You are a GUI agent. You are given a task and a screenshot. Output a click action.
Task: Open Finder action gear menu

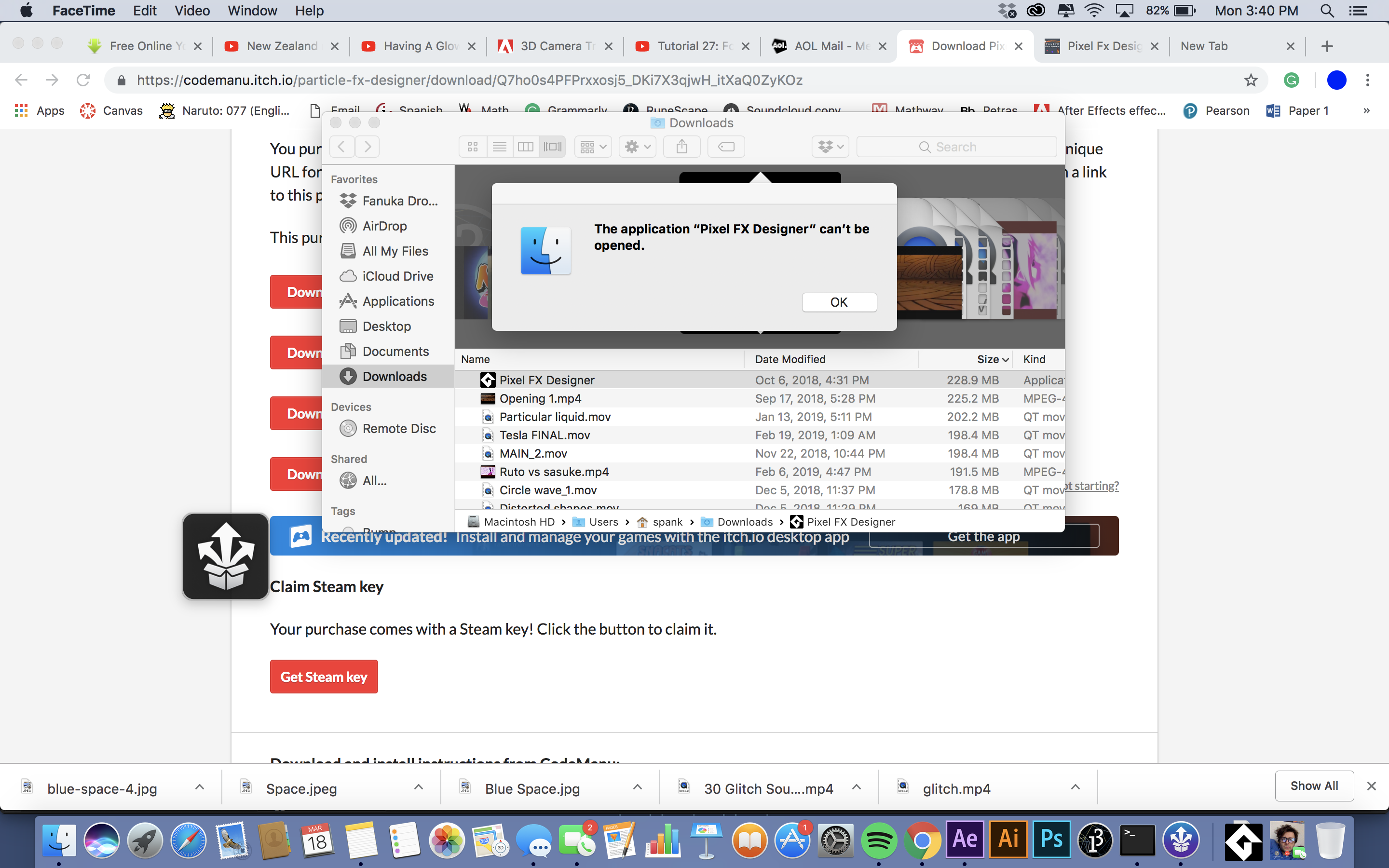pos(638,147)
